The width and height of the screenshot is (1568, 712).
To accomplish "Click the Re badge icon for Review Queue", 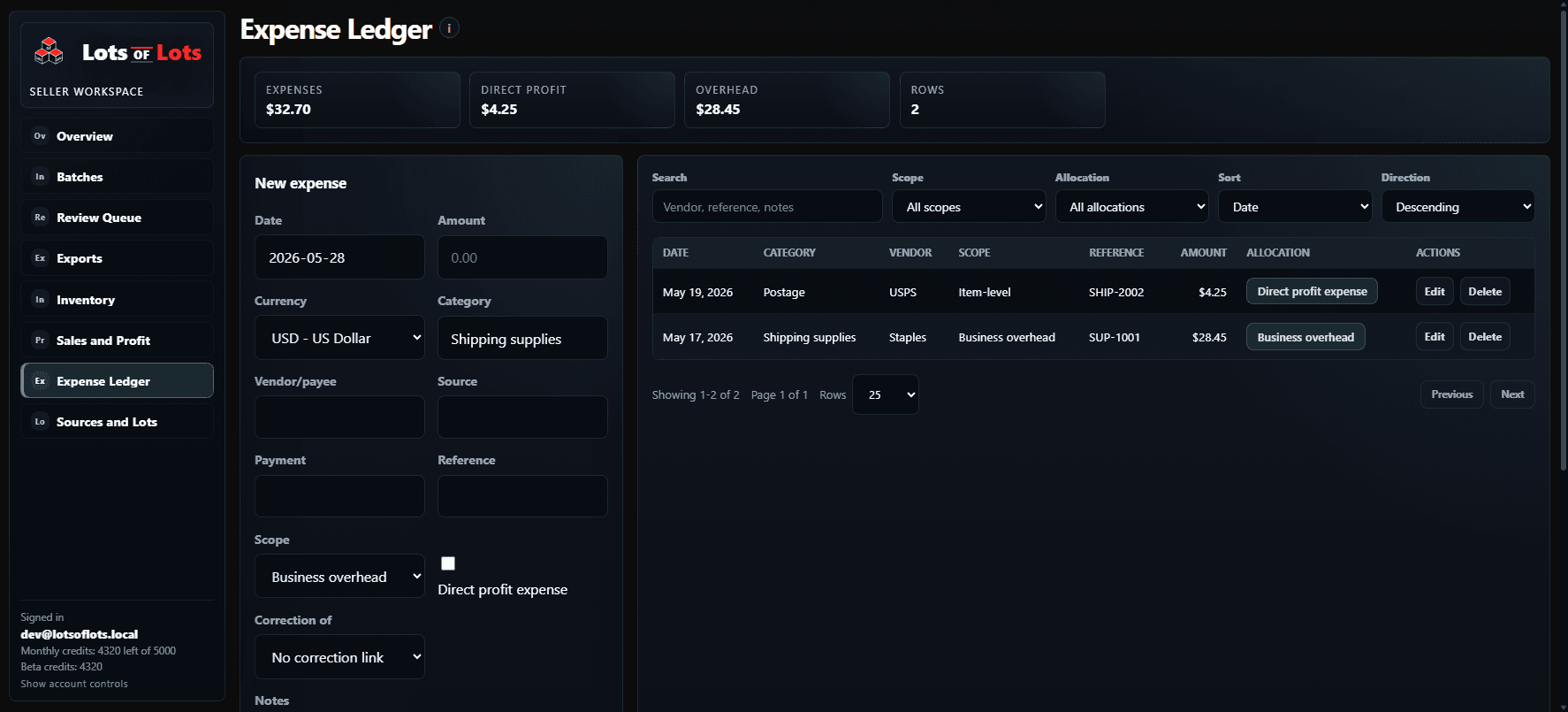I will click(x=40, y=218).
